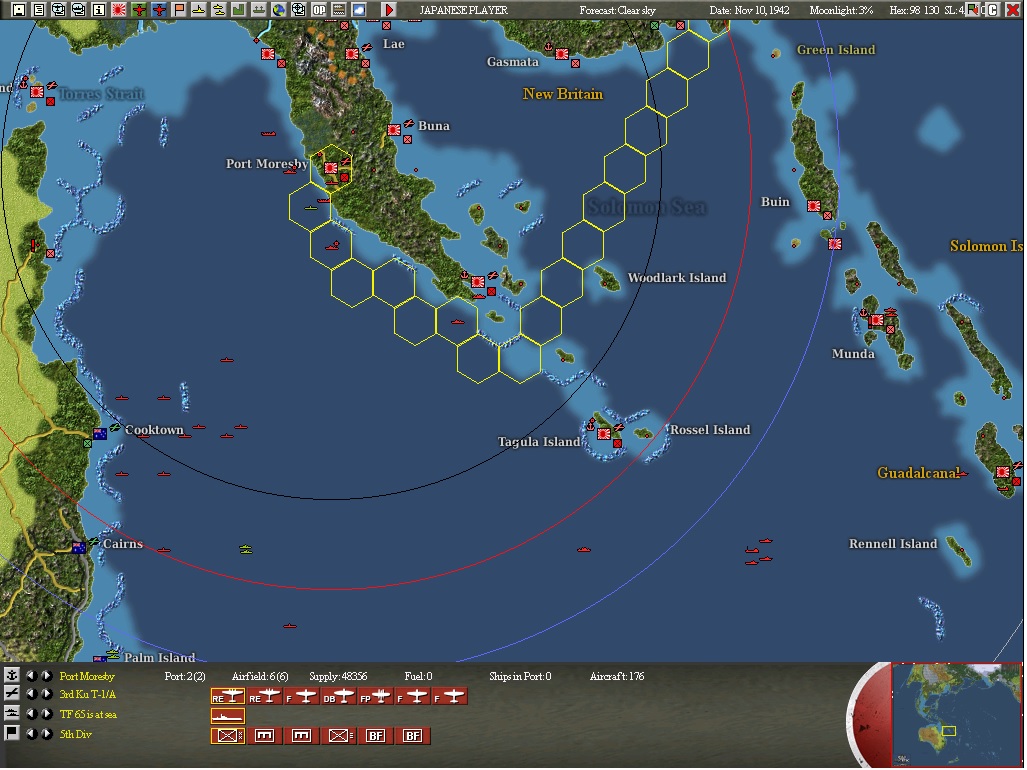Select the highlighted RE aircraft unit icon
Viewport: 1027px width, 770px height.
click(228, 697)
